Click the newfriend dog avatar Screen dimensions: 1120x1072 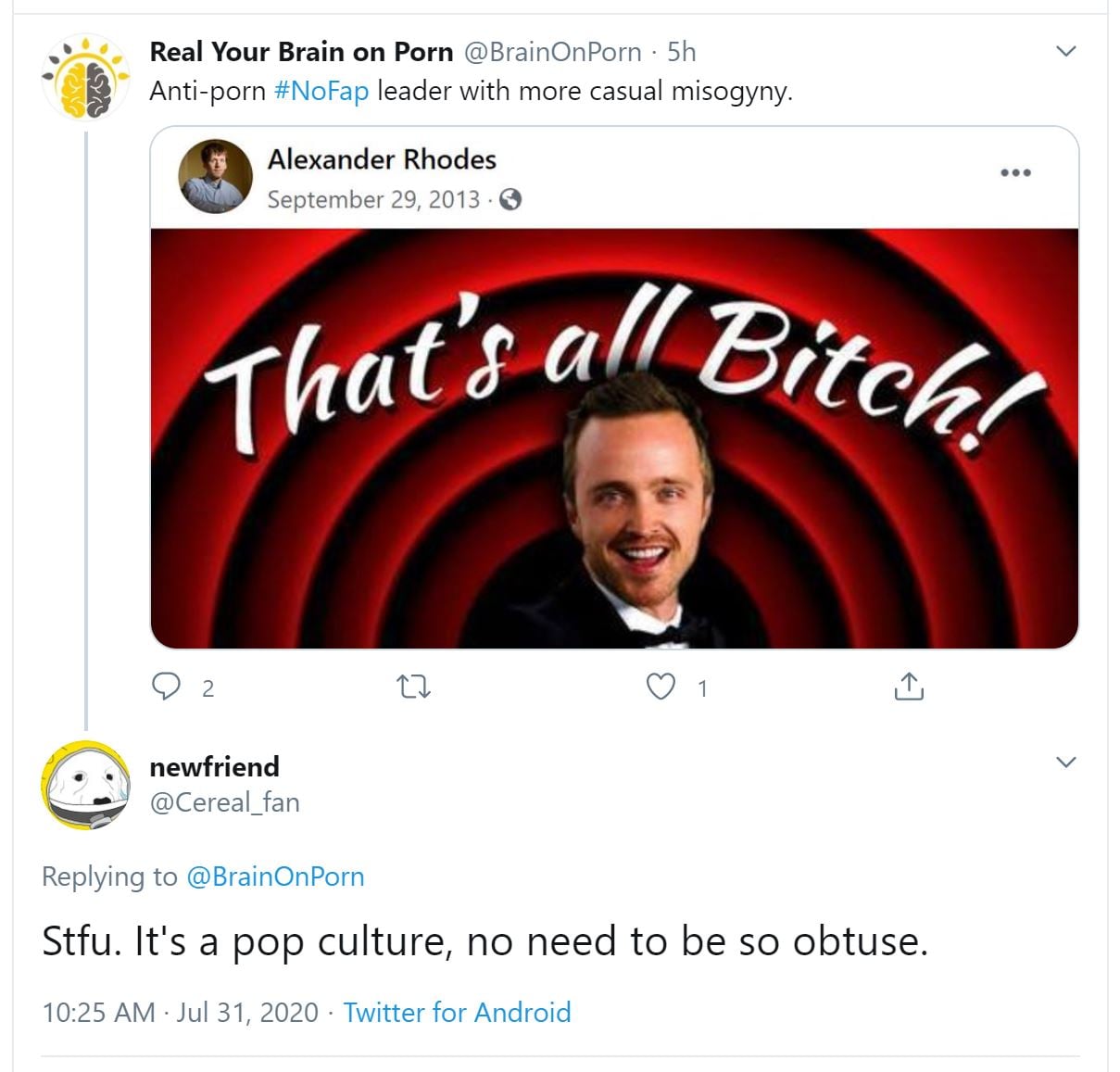[x=86, y=784]
